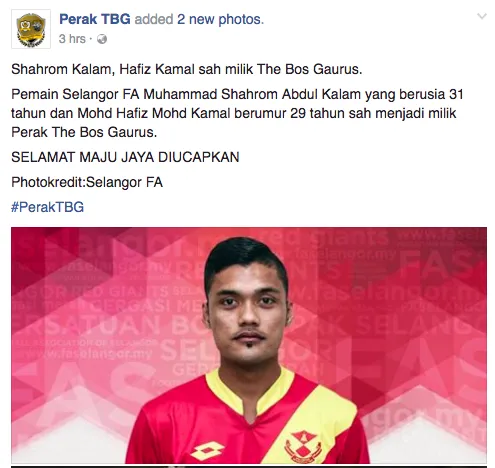
Task: Click the #PerakTBG hashtag
Action: coord(47,207)
